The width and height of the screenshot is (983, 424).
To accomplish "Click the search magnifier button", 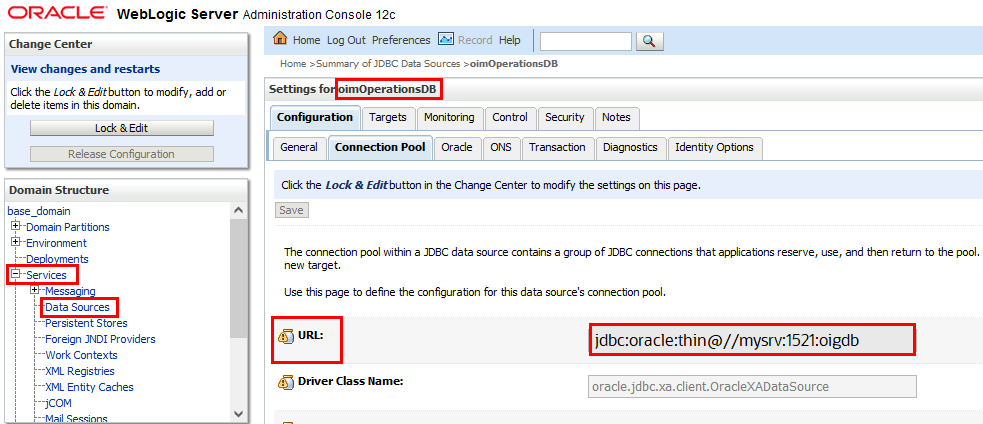I will tap(649, 41).
